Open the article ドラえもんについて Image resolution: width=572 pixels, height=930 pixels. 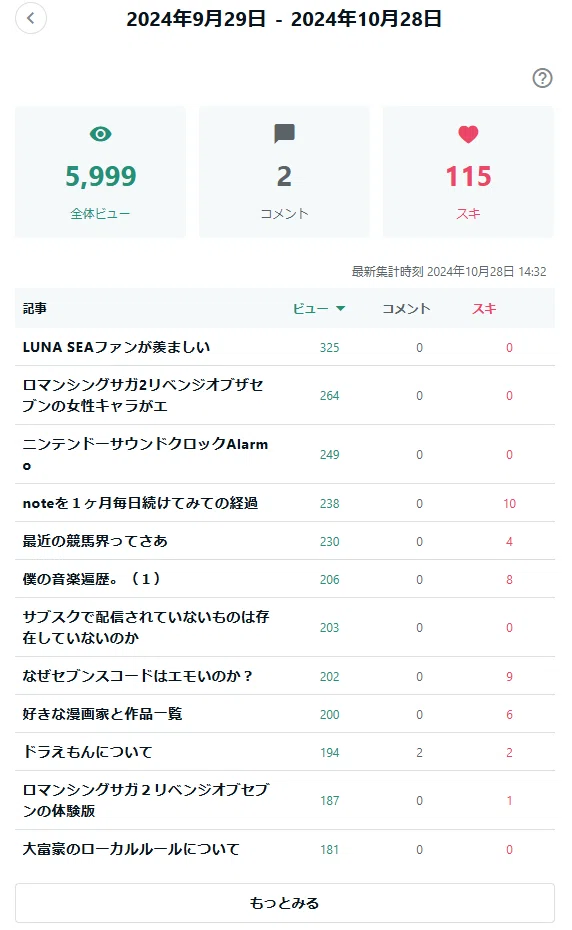point(87,751)
